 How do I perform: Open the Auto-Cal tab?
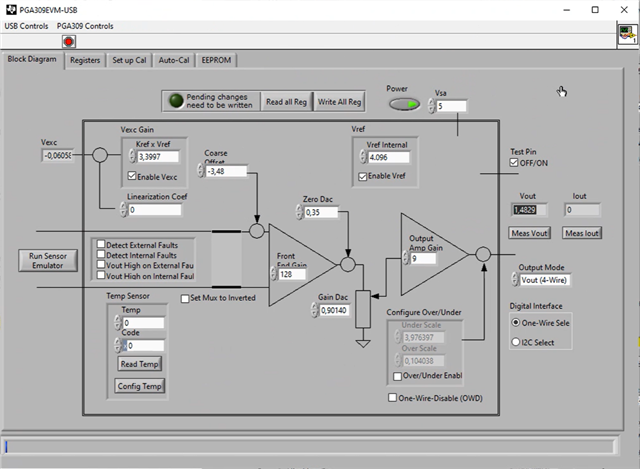coord(174,60)
